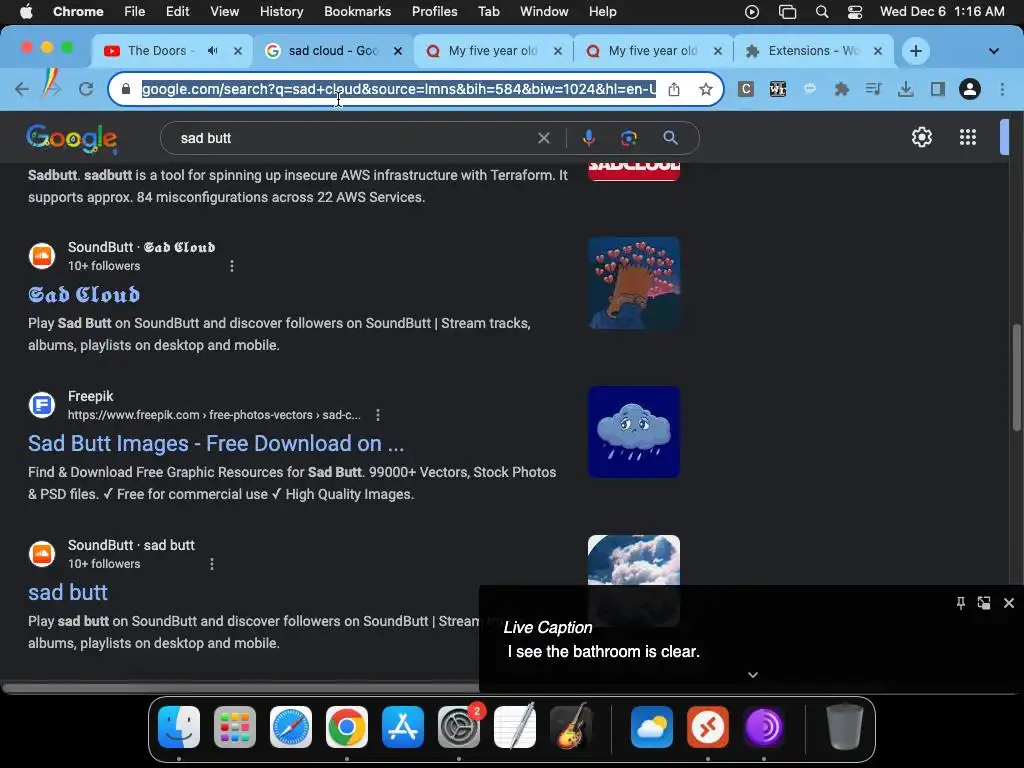
Task: Click the page vertical scrollbar thumb
Action: click(1016, 377)
